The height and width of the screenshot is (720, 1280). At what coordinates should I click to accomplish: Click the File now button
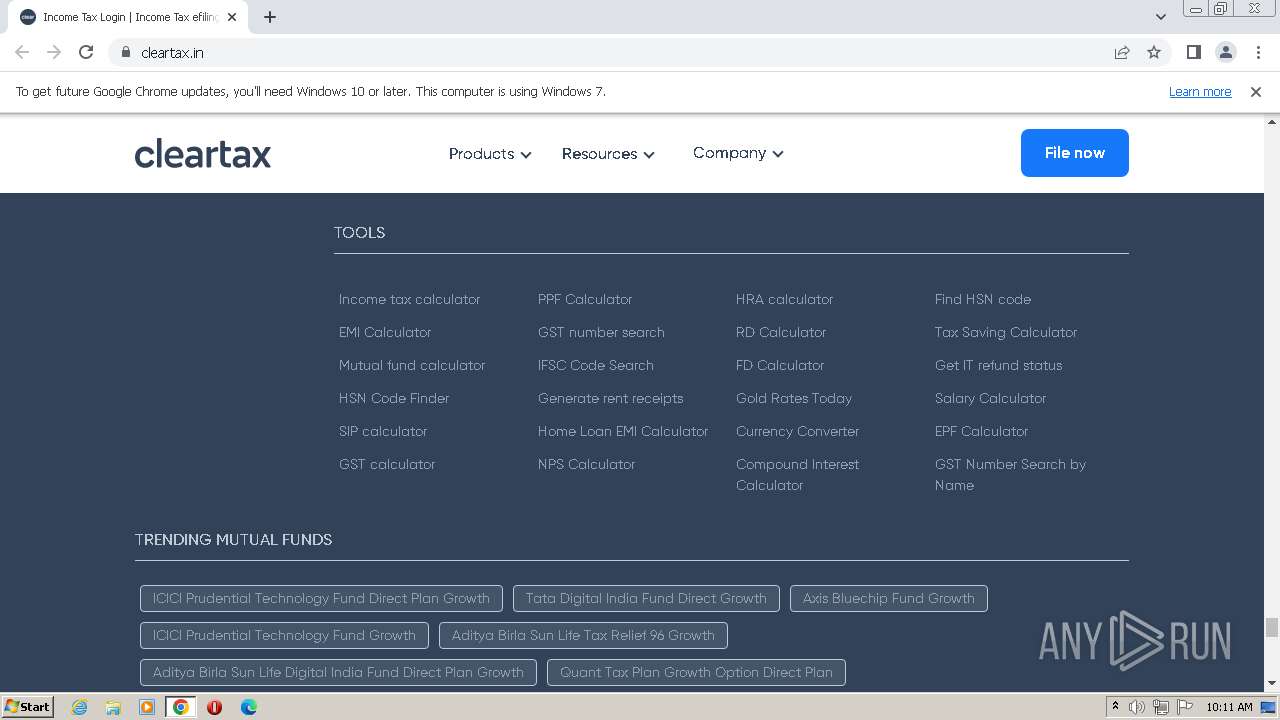pyautogui.click(x=1075, y=153)
